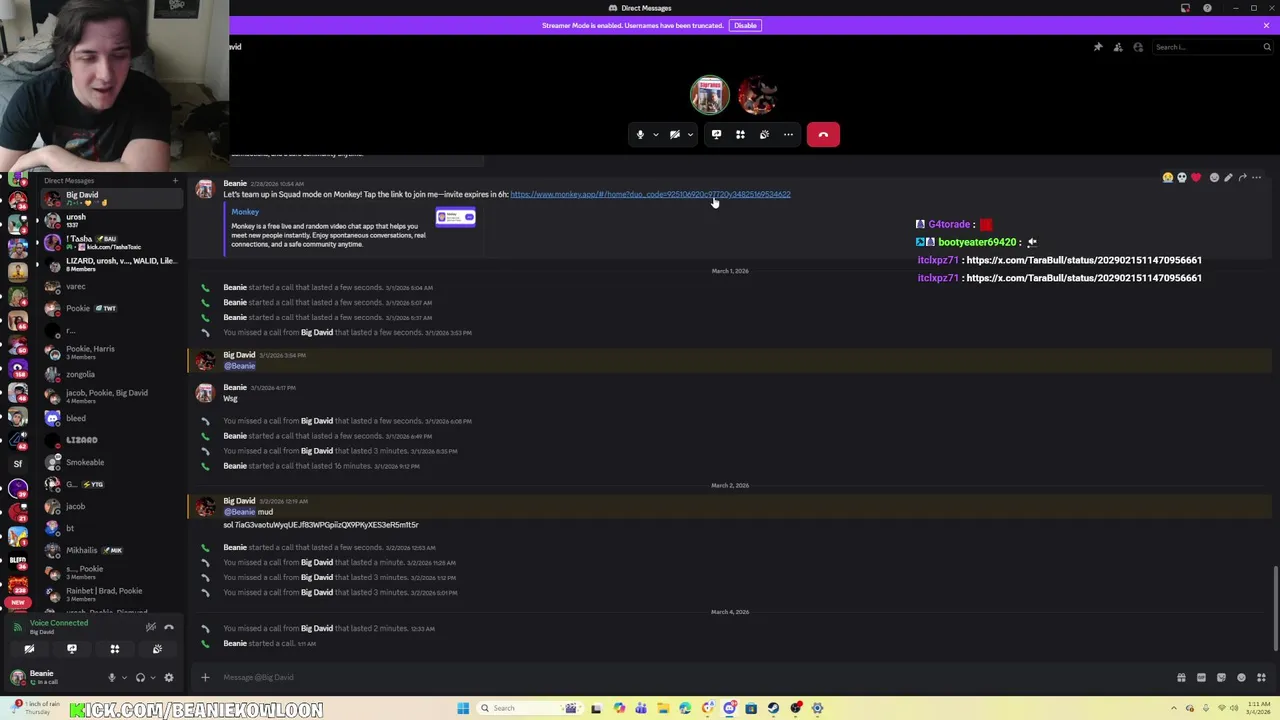Dismiss the Streamer Mode banner
This screenshot has height=720, width=1280.
tap(1266, 25)
